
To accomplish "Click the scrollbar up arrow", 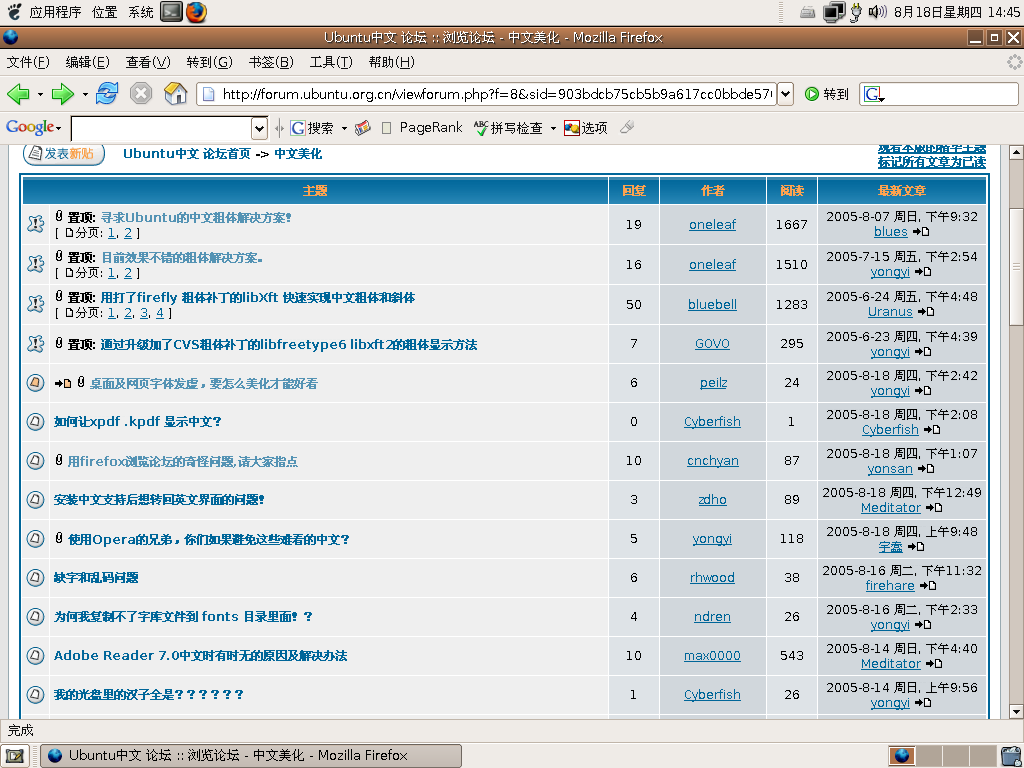I will point(1016,153).
